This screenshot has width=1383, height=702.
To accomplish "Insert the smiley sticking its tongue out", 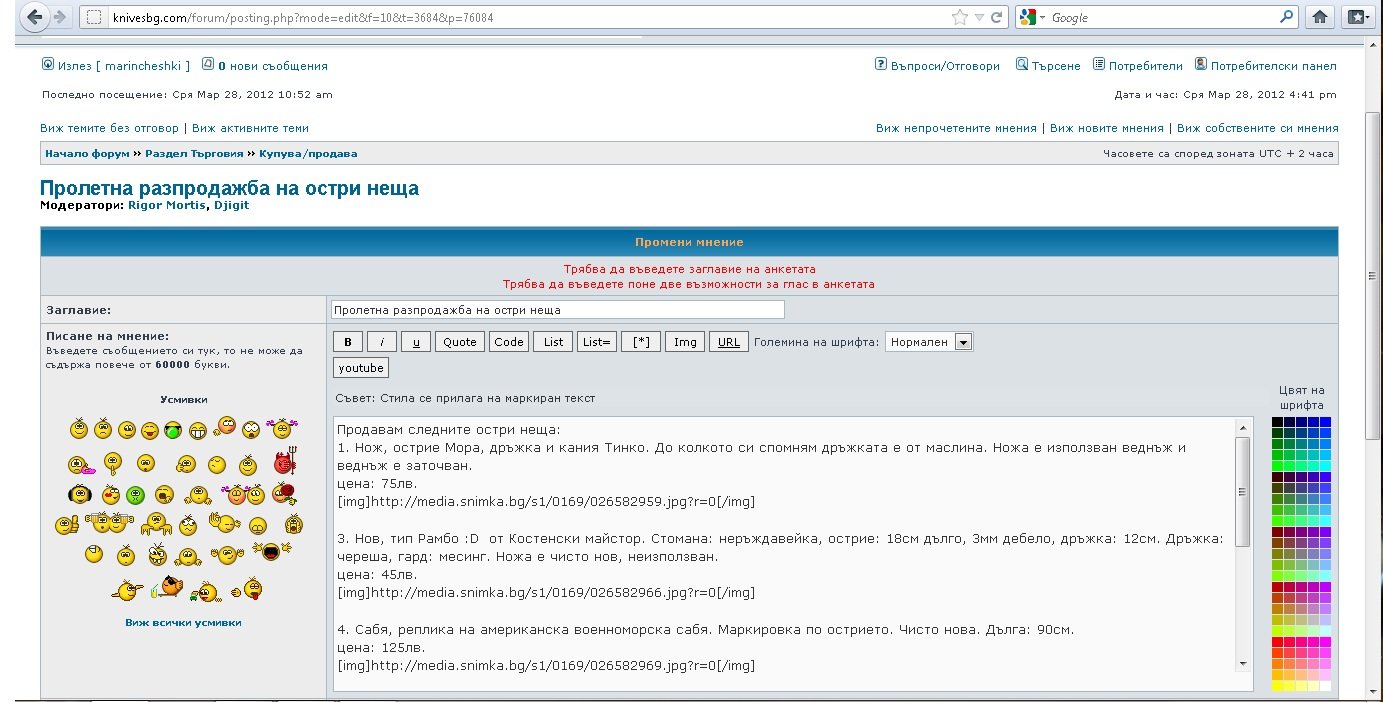I will [x=248, y=589].
